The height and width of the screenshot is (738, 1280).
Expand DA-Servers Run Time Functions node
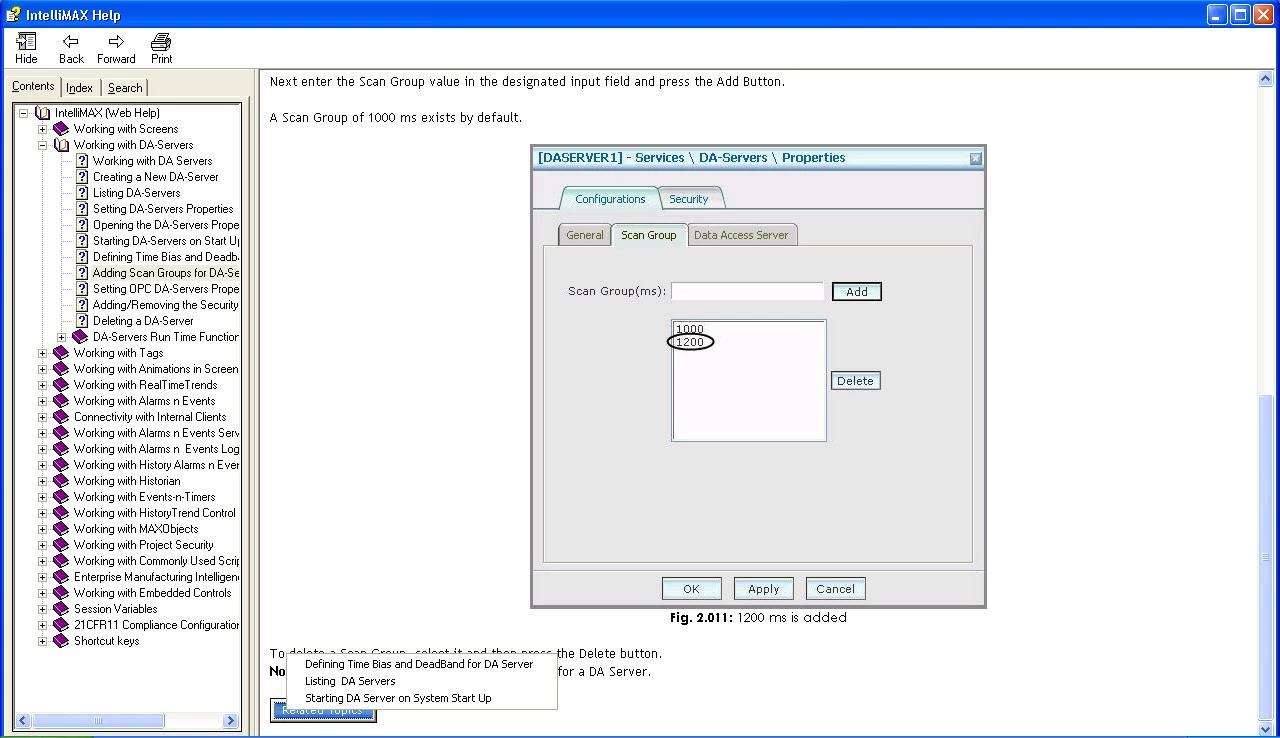(x=61, y=337)
